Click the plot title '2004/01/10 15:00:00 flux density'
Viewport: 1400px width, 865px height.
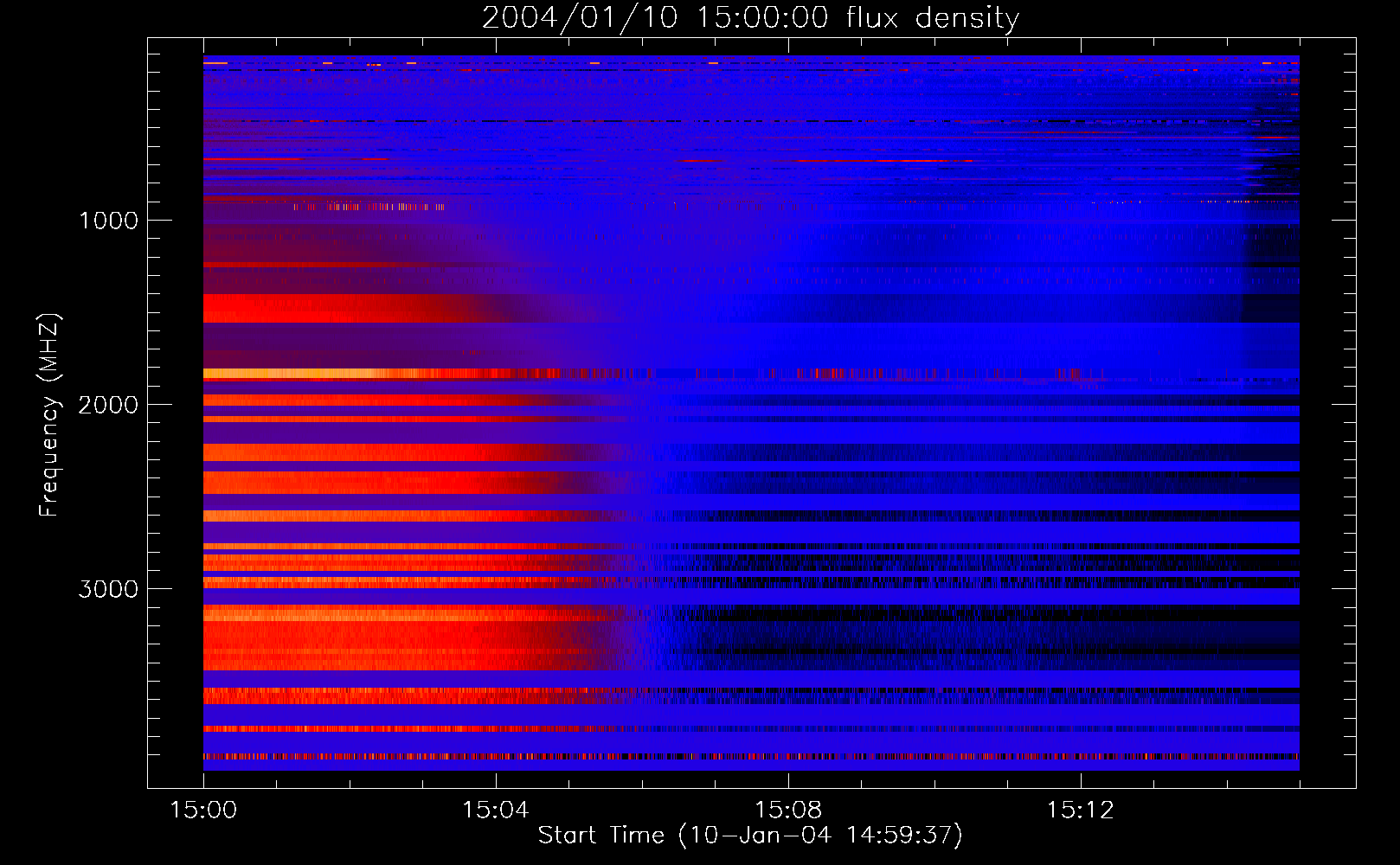coord(750,17)
